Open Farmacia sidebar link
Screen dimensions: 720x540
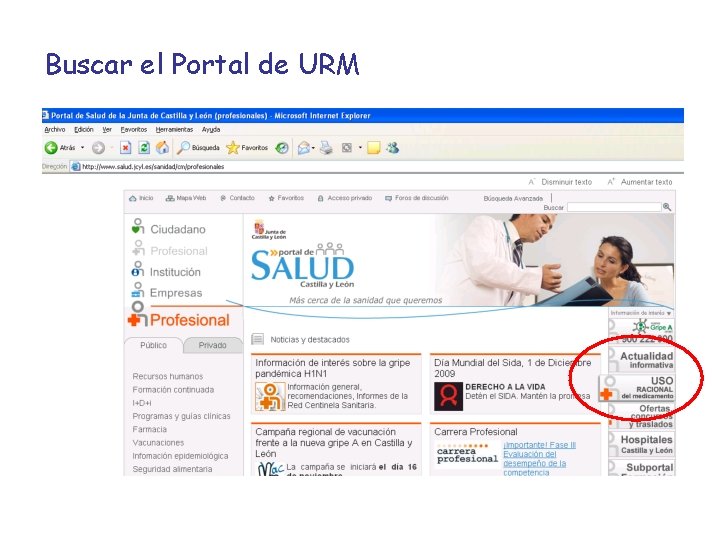pos(149,429)
